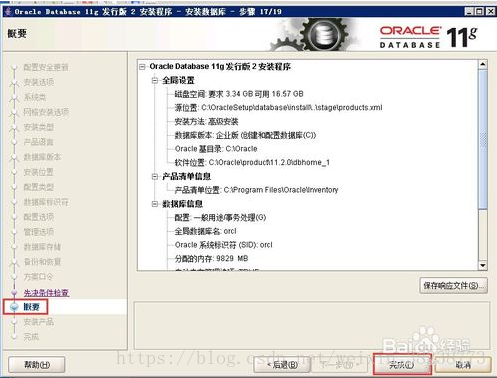Go back with the 后退(B) button
497x378 pixels.
coord(282,365)
